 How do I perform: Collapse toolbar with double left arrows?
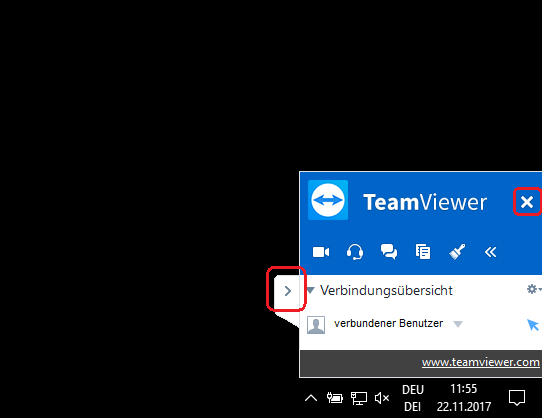click(x=490, y=252)
